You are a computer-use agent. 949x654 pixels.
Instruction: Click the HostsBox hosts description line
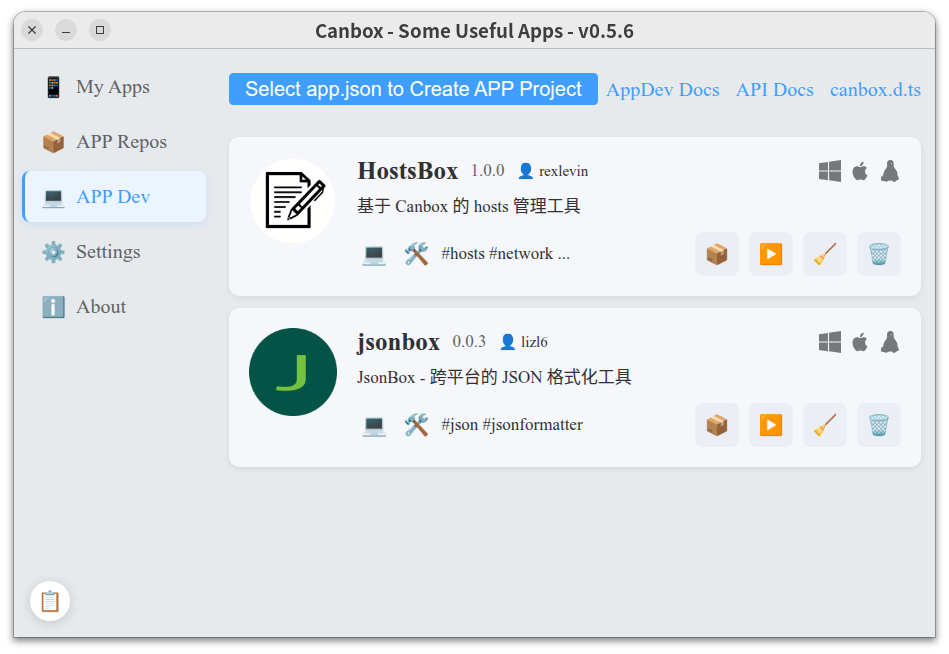468,206
